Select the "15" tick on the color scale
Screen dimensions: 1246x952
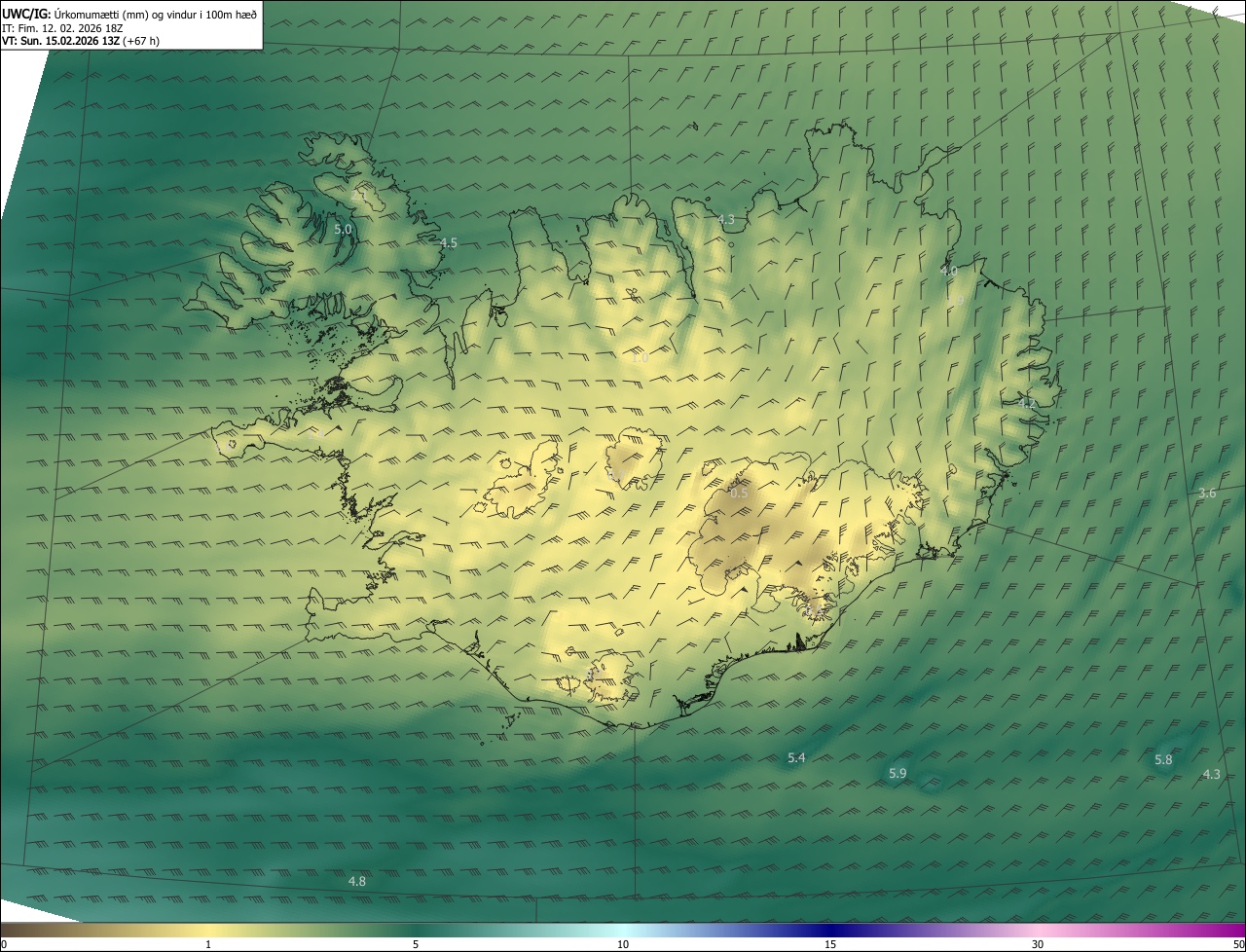click(830, 944)
